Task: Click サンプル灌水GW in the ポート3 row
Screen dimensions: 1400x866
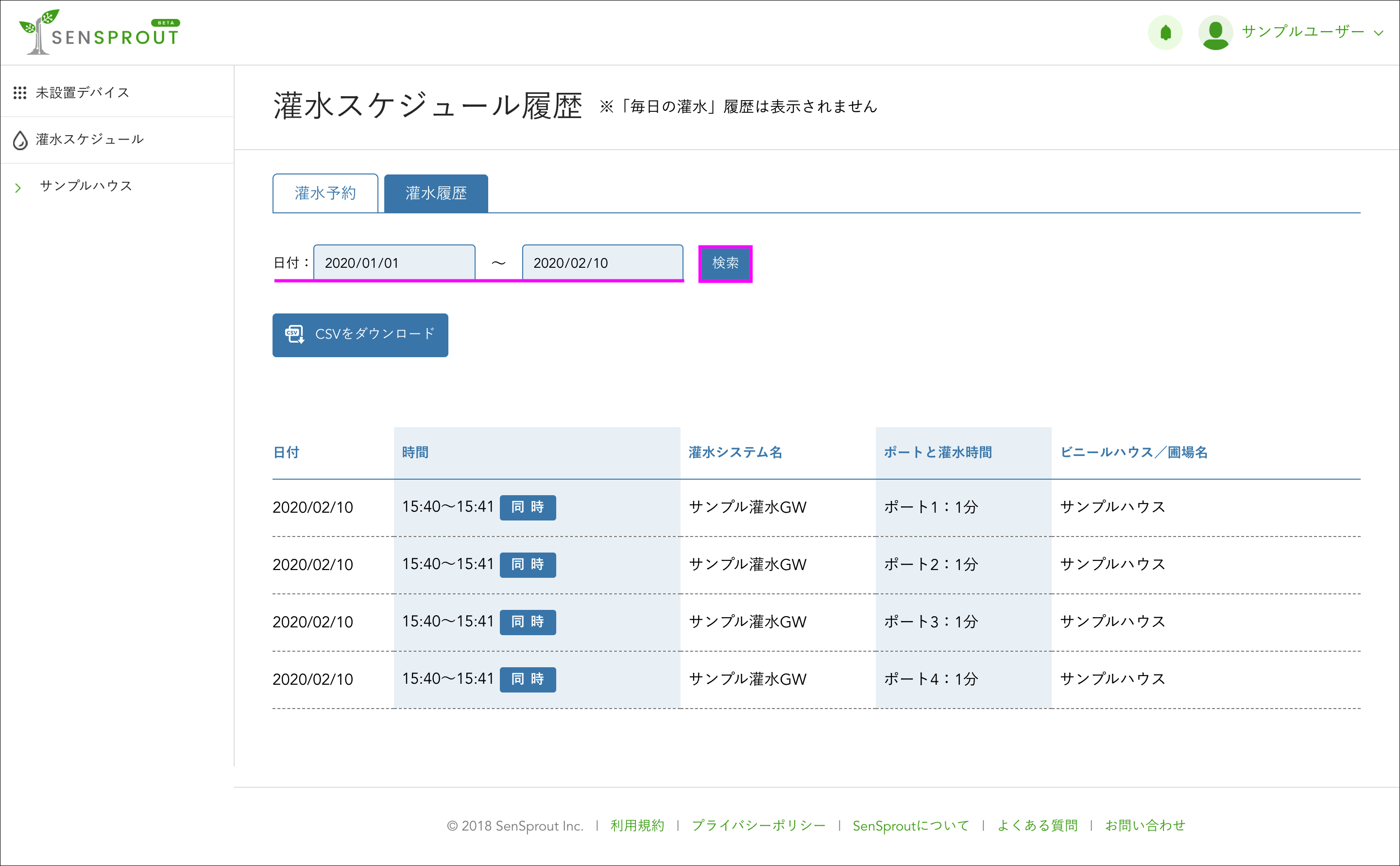Action: (747, 622)
